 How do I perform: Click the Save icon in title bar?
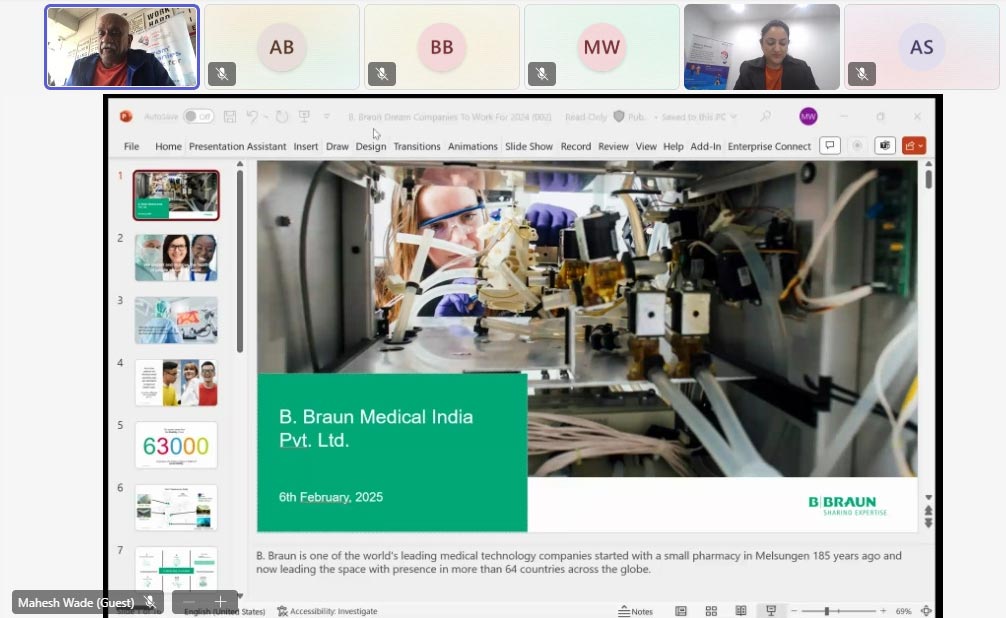[x=230, y=117]
